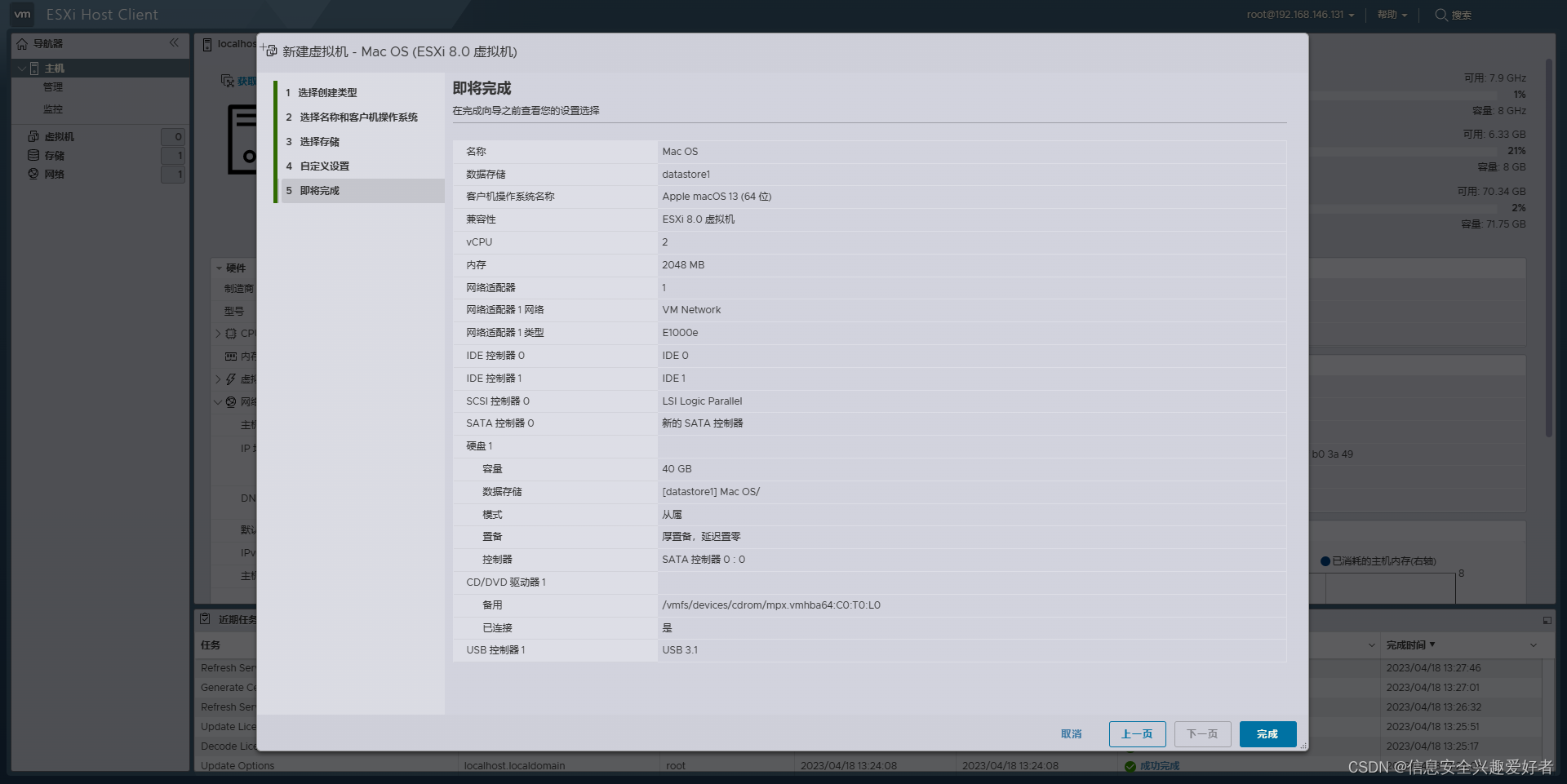1567x784 pixels.
Task: Click the 2023/04/18 13:27:46 completion time
Action: (x=1433, y=668)
